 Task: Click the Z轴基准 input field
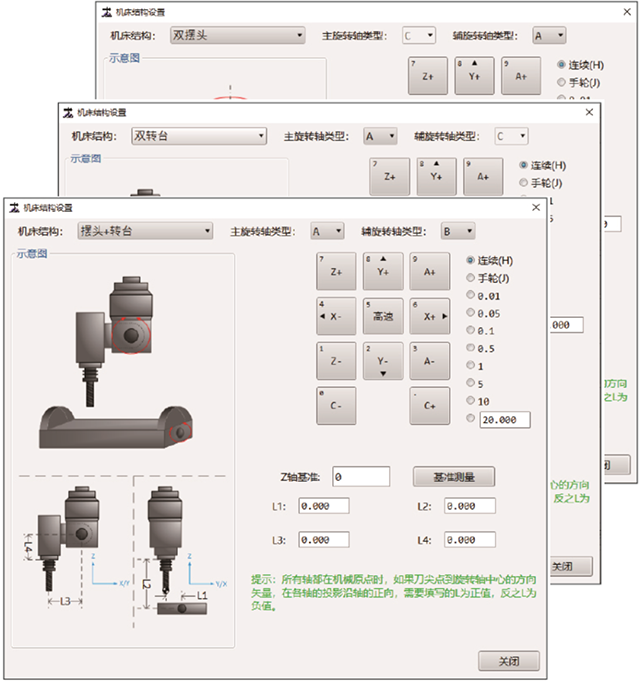click(360, 476)
